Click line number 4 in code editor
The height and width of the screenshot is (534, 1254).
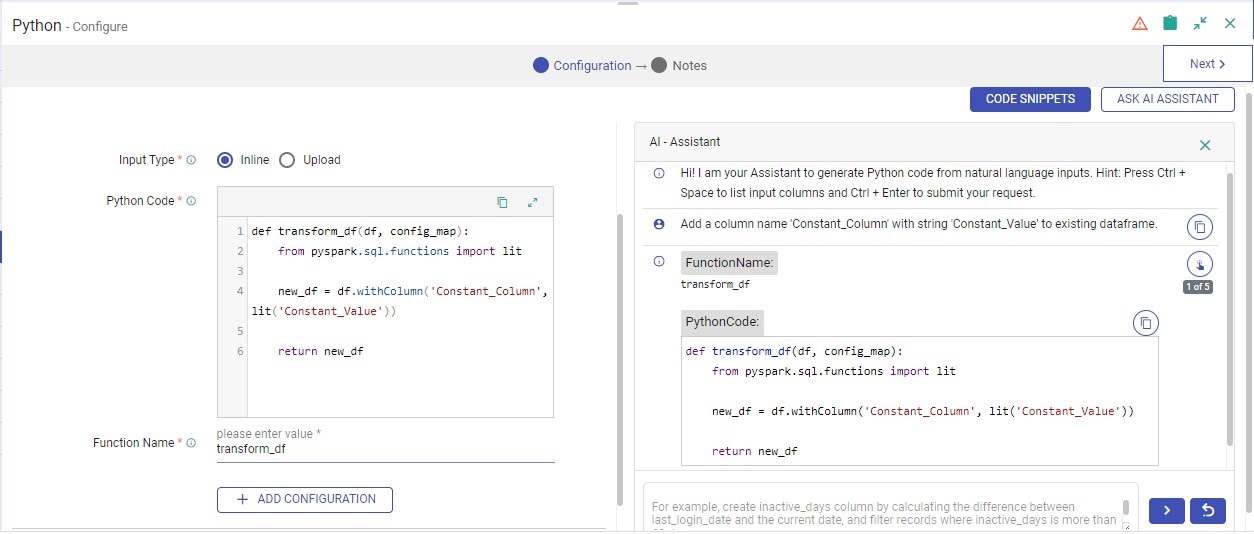coord(240,291)
